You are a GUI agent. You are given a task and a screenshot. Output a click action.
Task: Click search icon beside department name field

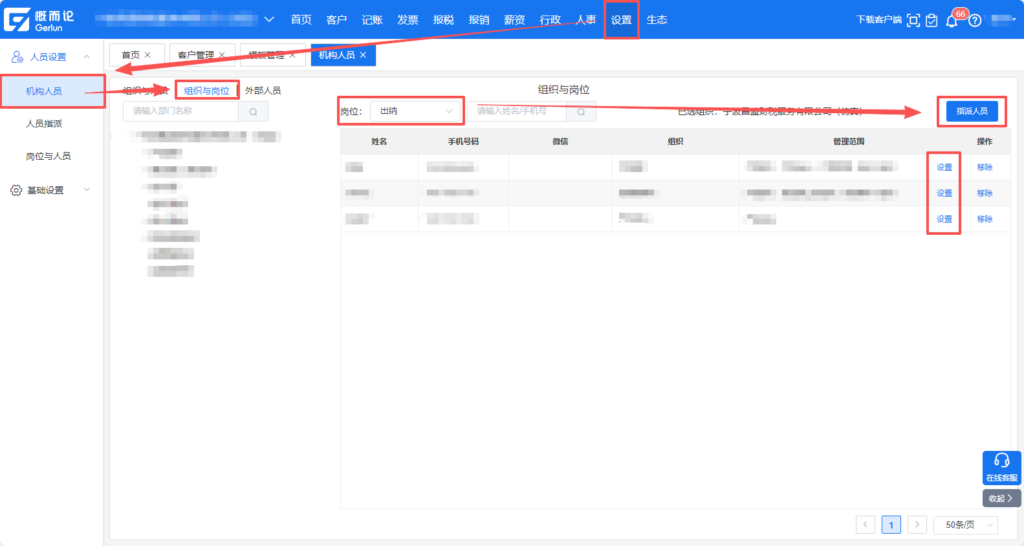click(253, 112)
